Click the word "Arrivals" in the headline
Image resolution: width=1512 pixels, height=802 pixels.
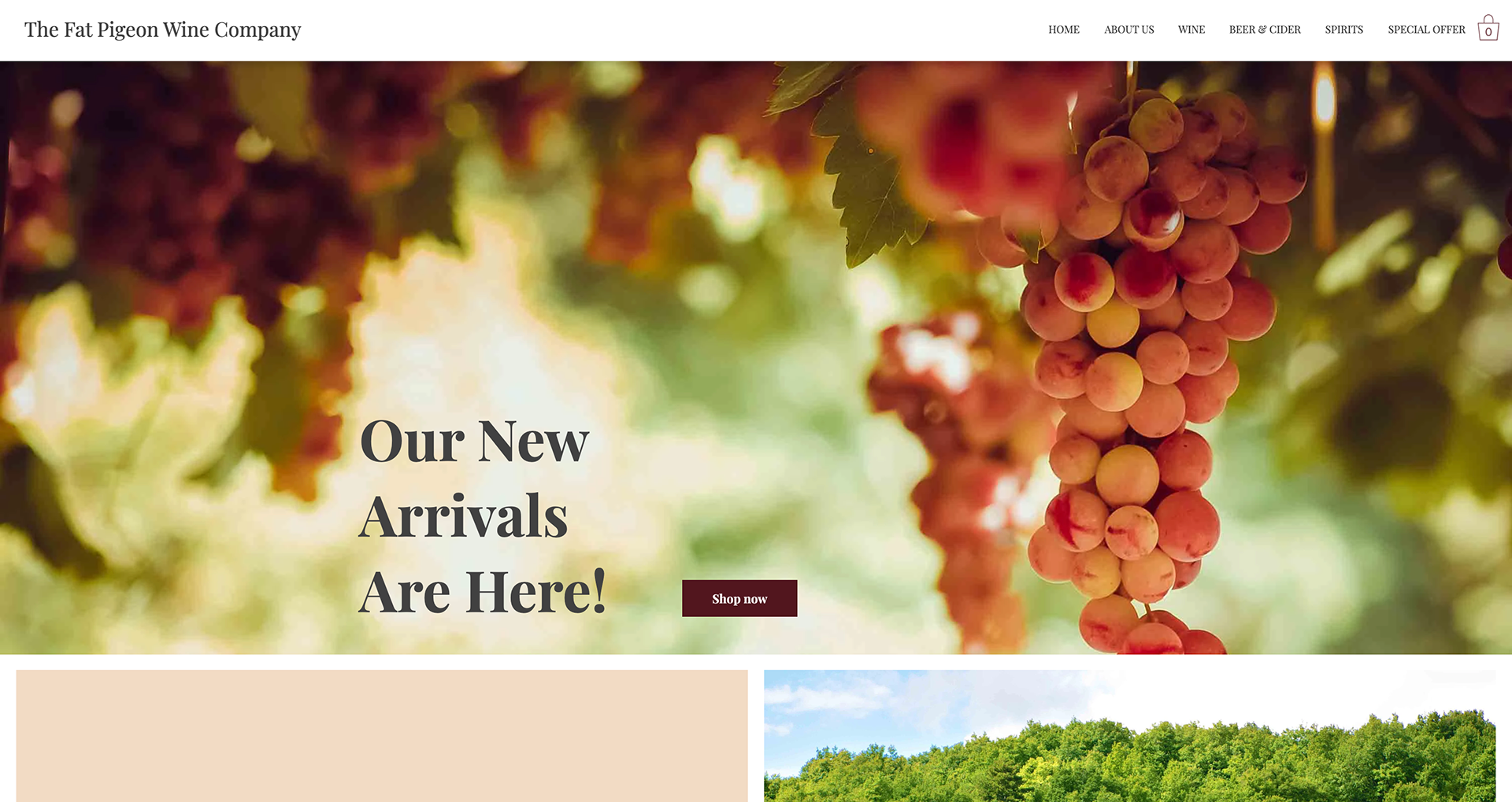point(463,517)
